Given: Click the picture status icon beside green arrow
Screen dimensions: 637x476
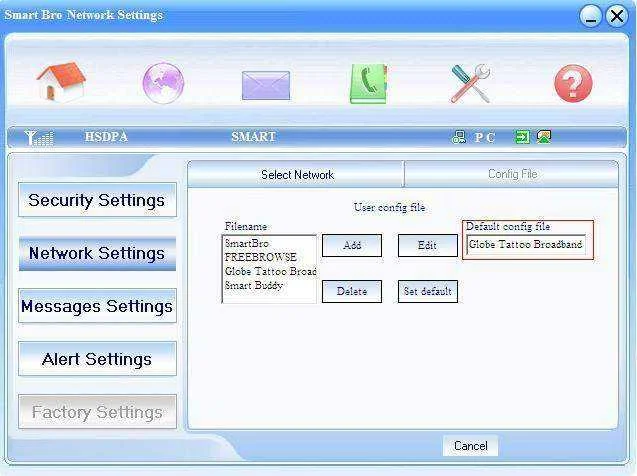Looking at the screenshot, I should tap(544, 137).
